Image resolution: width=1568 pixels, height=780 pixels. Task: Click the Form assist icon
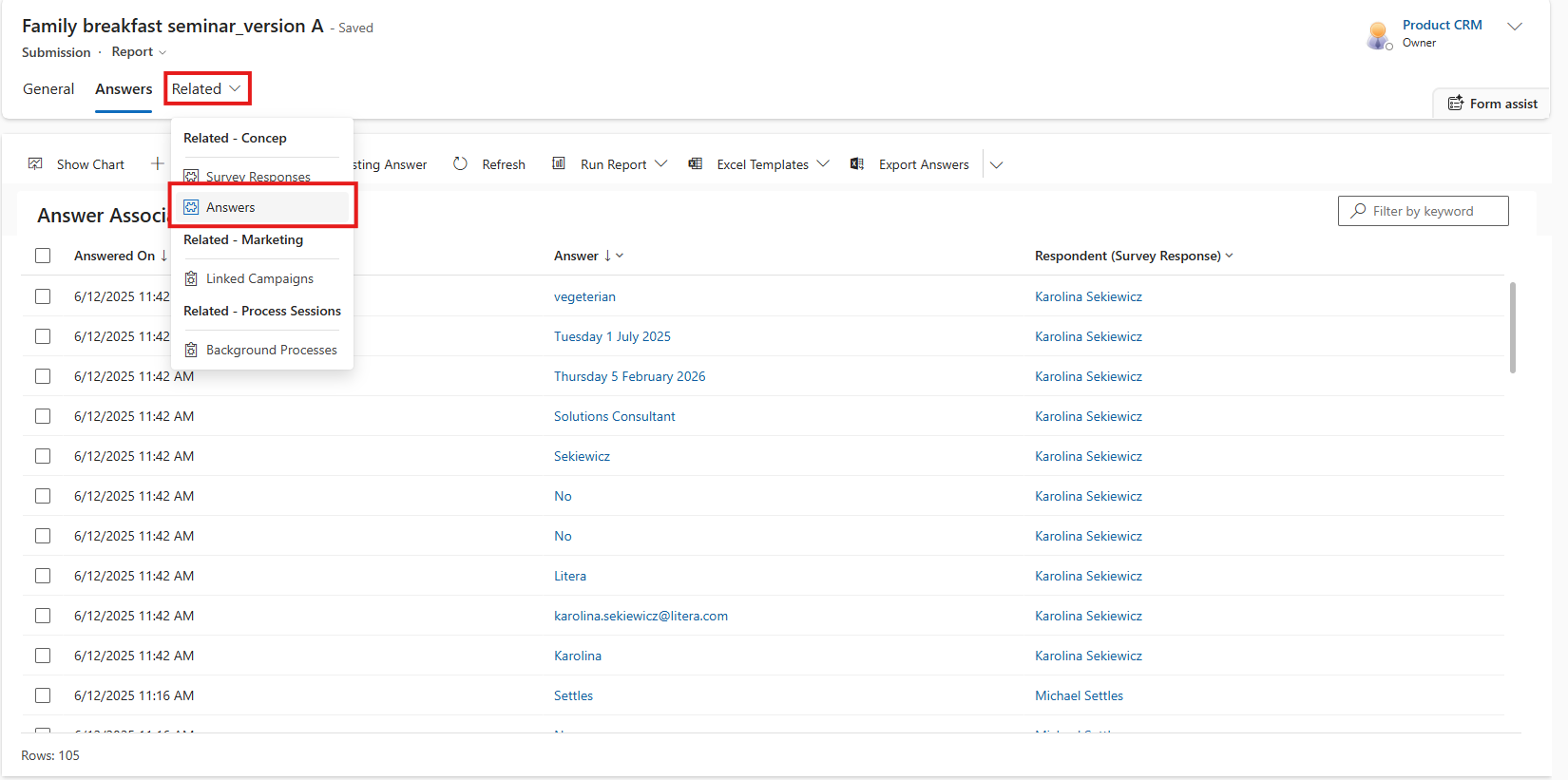pos(1455,104)
